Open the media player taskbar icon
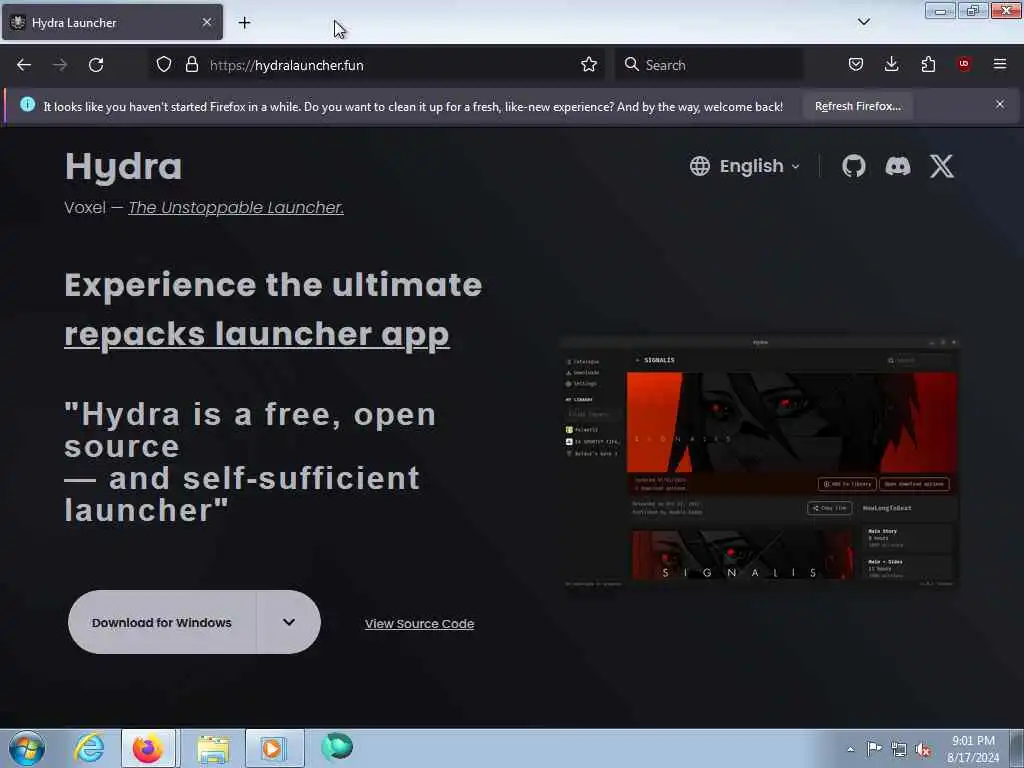Image resolution: width=1024 pixels, height=768 pixels. click(274, 748)
